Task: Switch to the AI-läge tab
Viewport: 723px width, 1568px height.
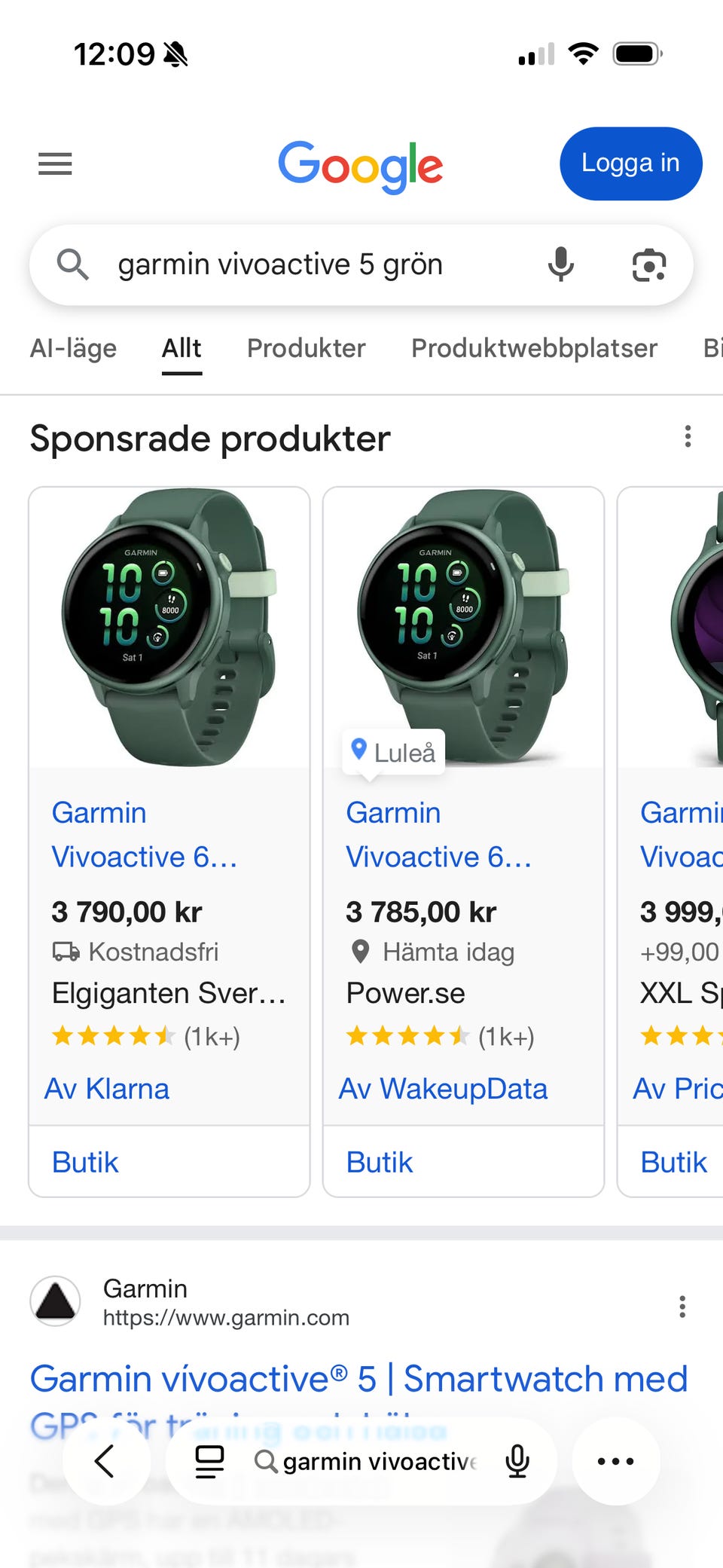Action: tap(73, 348)
